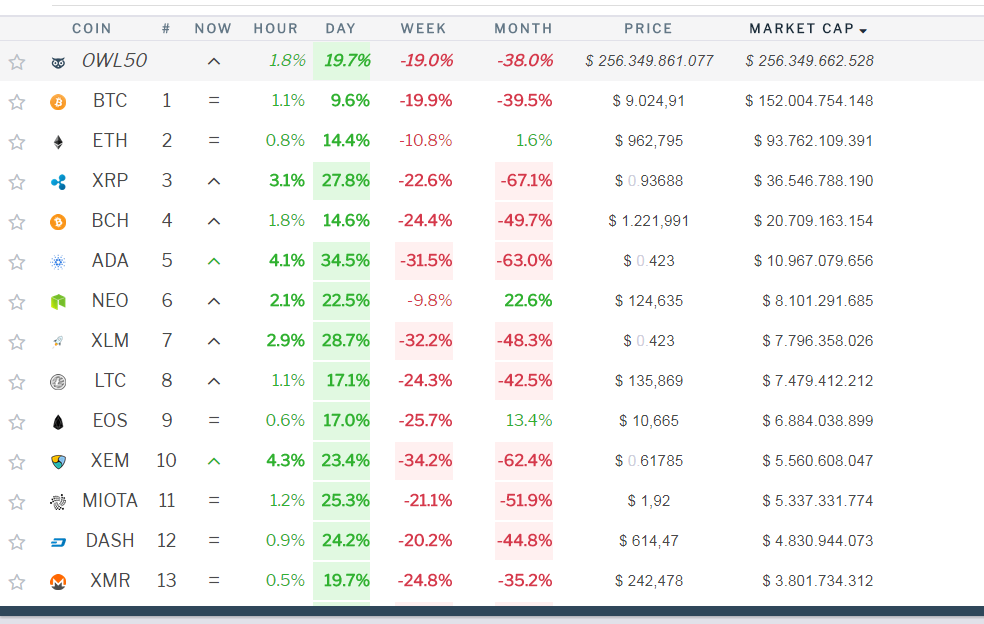Viewport: 984px width, 624px height.
Task: Open the MIOTA coin link
Action: tap(110, 500)
